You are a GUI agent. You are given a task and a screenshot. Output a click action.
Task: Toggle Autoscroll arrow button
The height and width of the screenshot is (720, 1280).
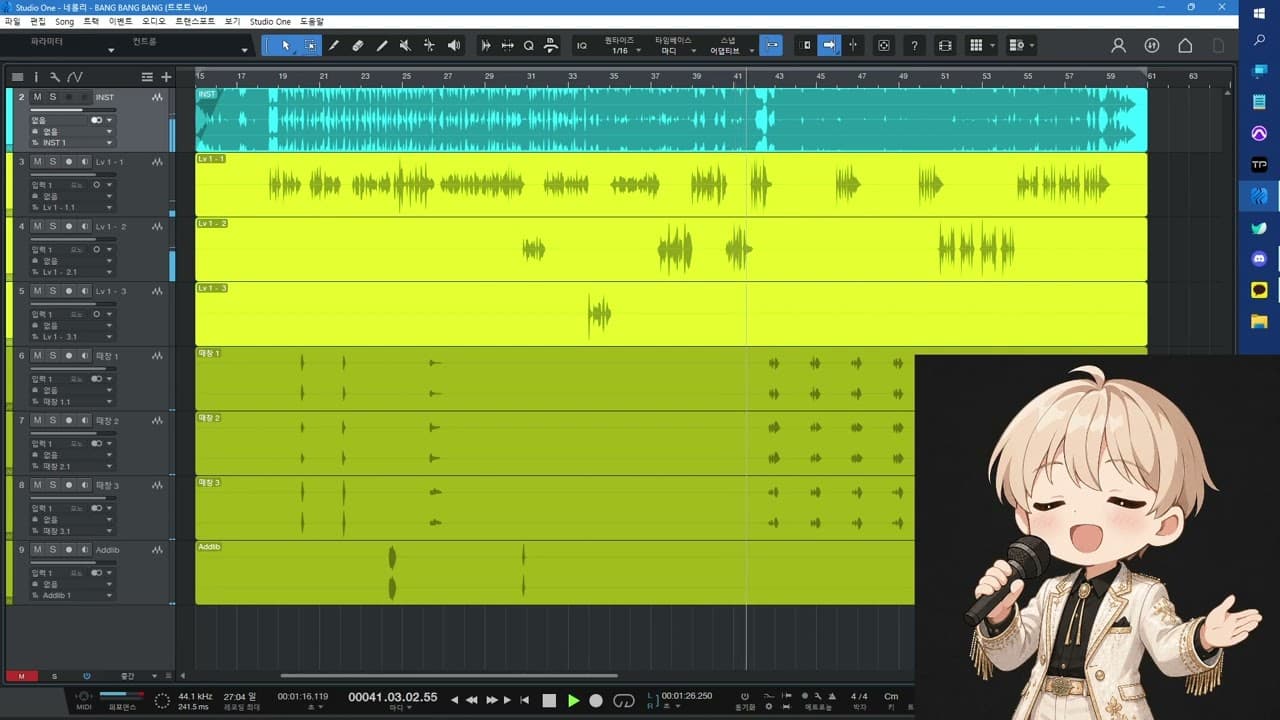pos(829,45)
